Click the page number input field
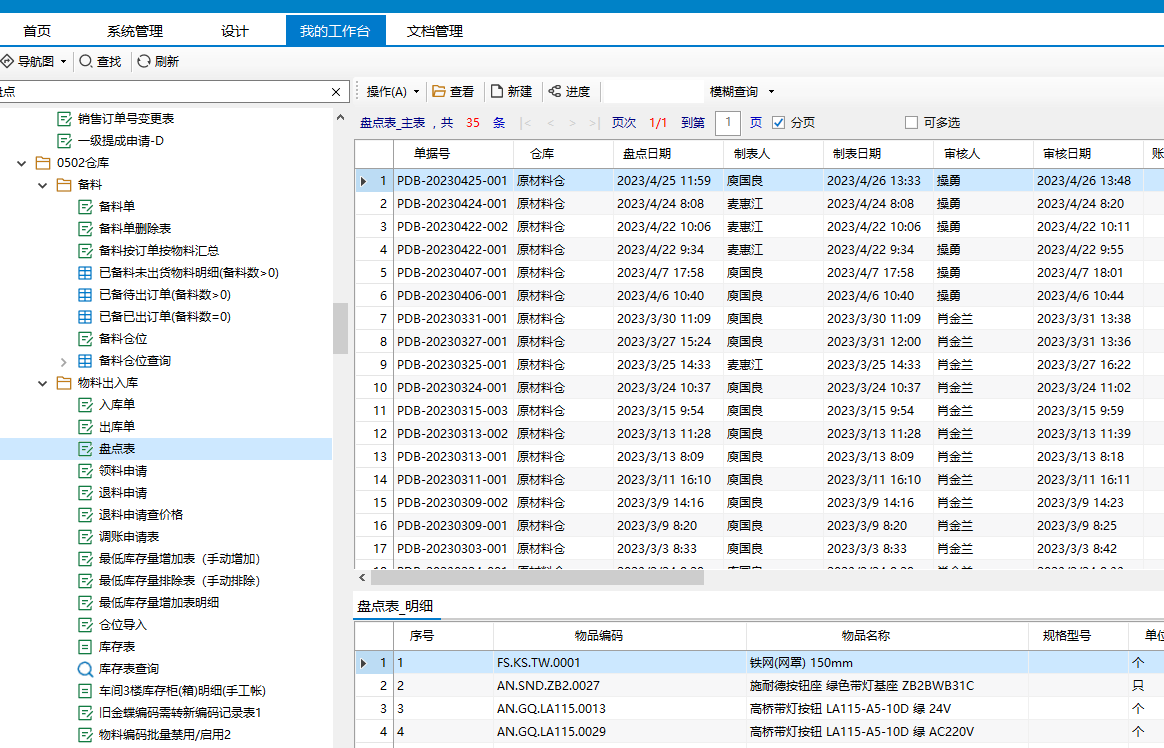This screenshot has height=748, width=1164. [728, 123]
